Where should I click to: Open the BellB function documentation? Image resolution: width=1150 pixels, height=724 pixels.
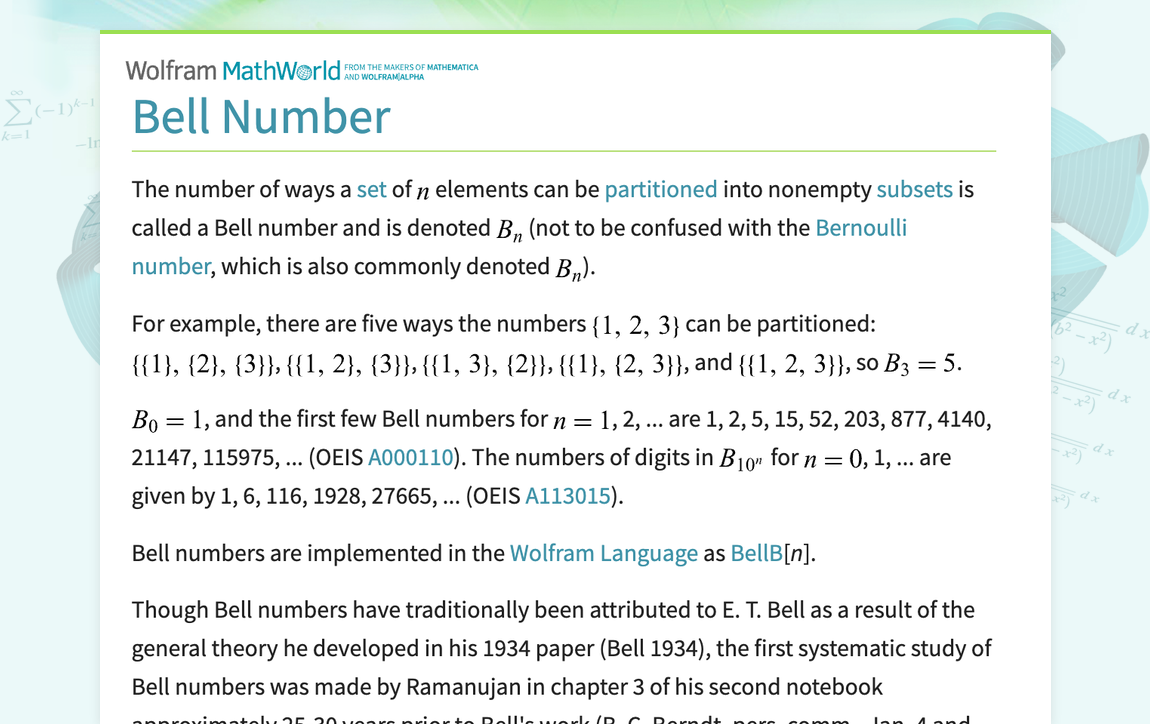tap(757, 552)
